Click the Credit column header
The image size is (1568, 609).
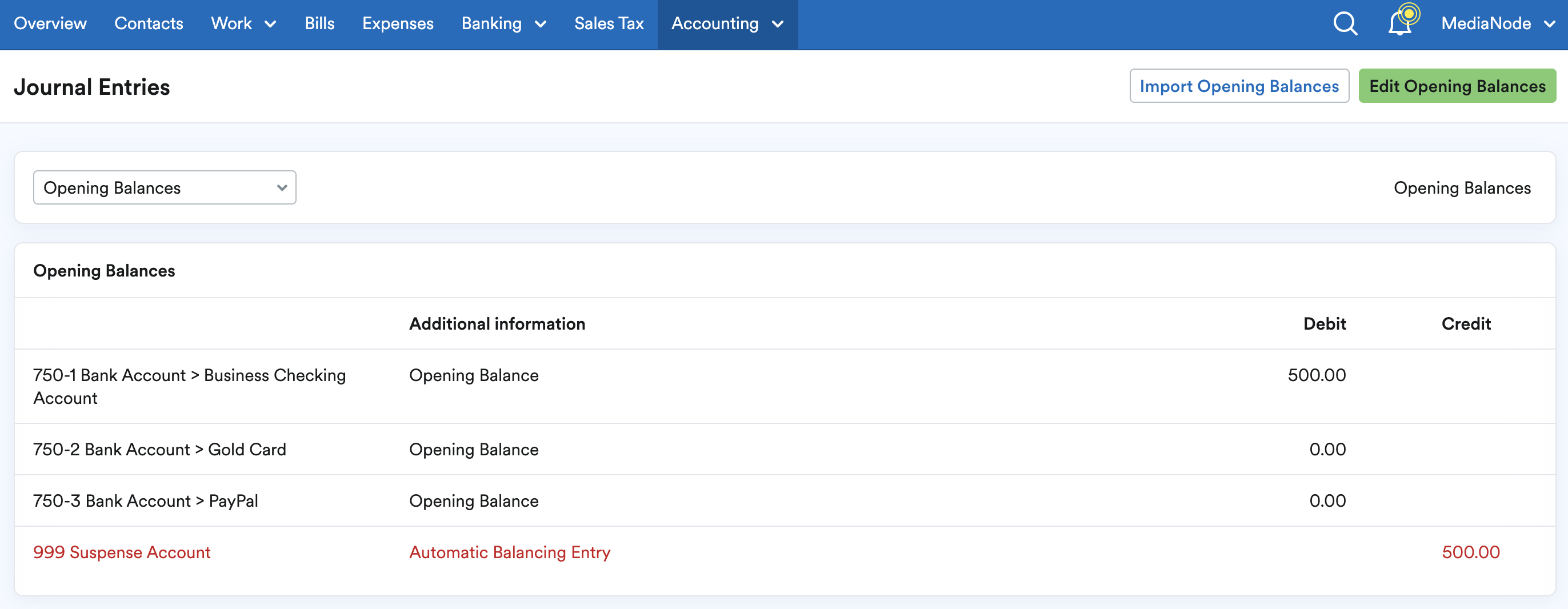click(x=1466, y=324)
